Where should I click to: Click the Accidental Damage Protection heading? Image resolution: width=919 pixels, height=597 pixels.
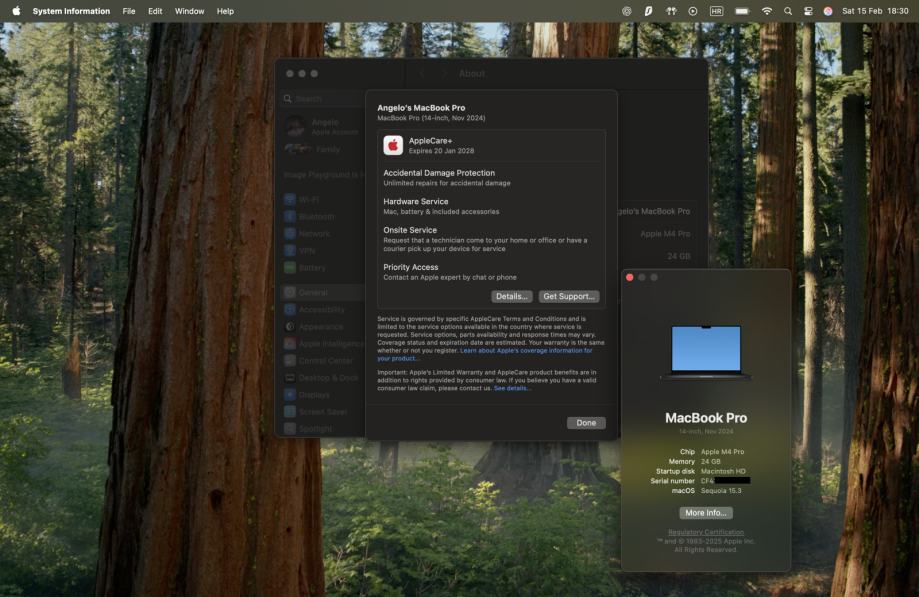[439, 173]
